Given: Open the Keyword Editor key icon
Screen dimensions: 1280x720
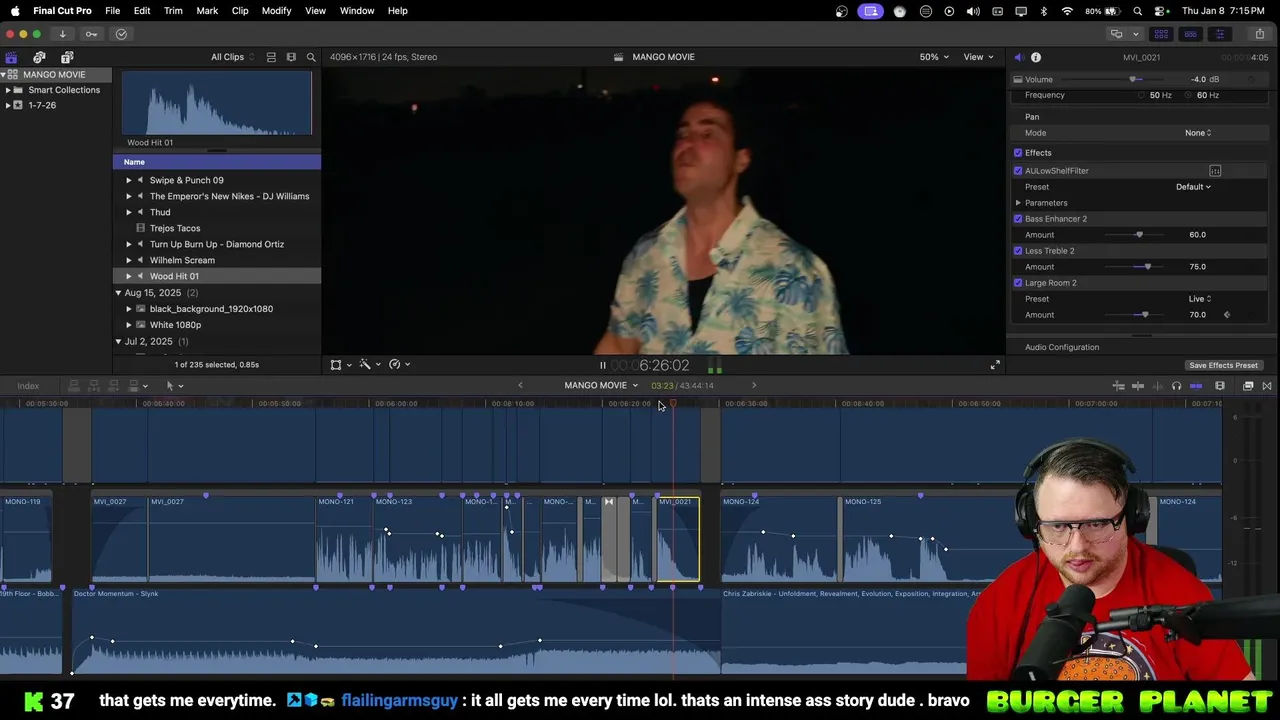Looking at the screenshot, I should [x=91, y=34].
